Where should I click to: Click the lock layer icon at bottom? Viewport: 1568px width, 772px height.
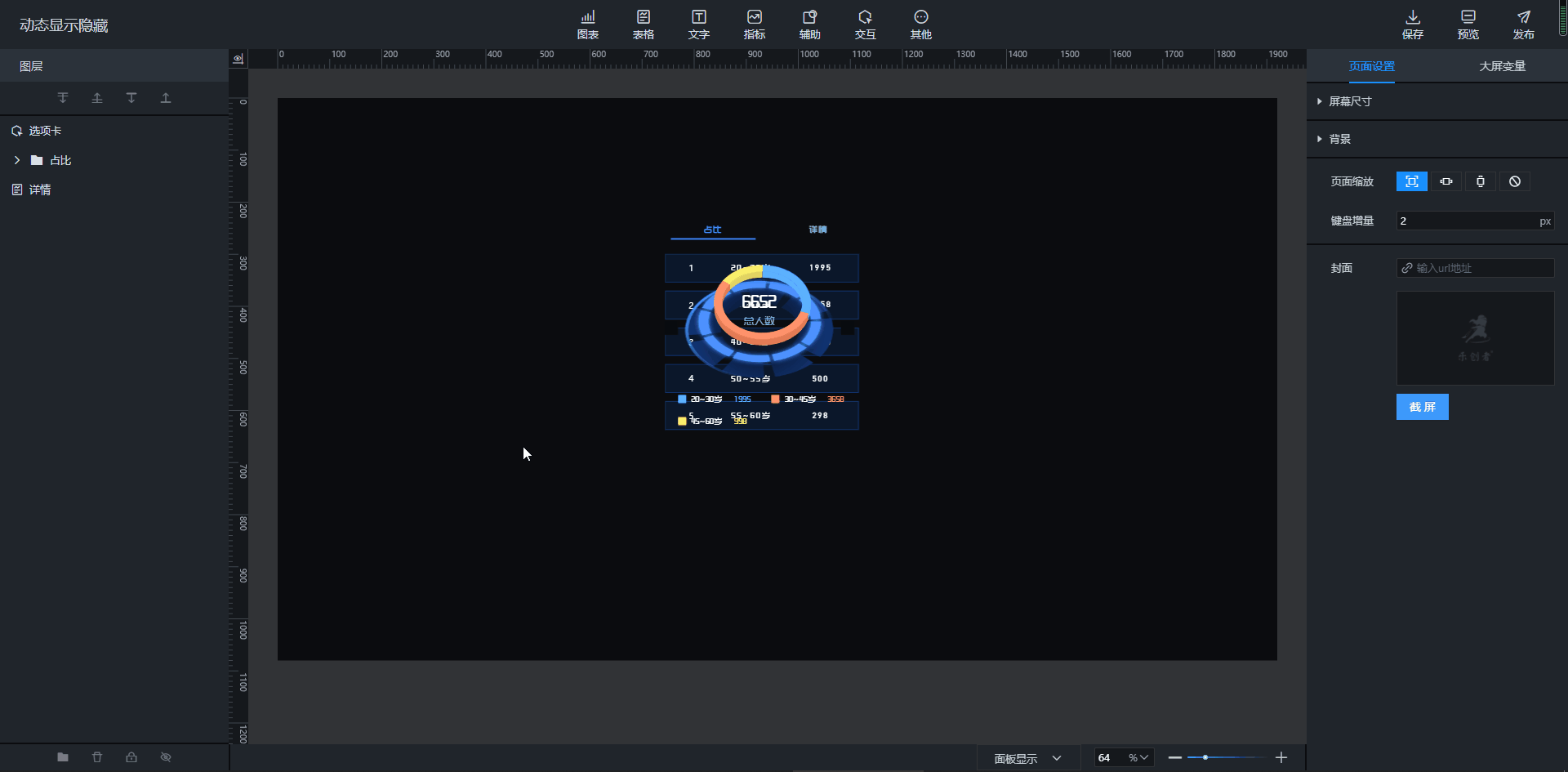point(131,757)
